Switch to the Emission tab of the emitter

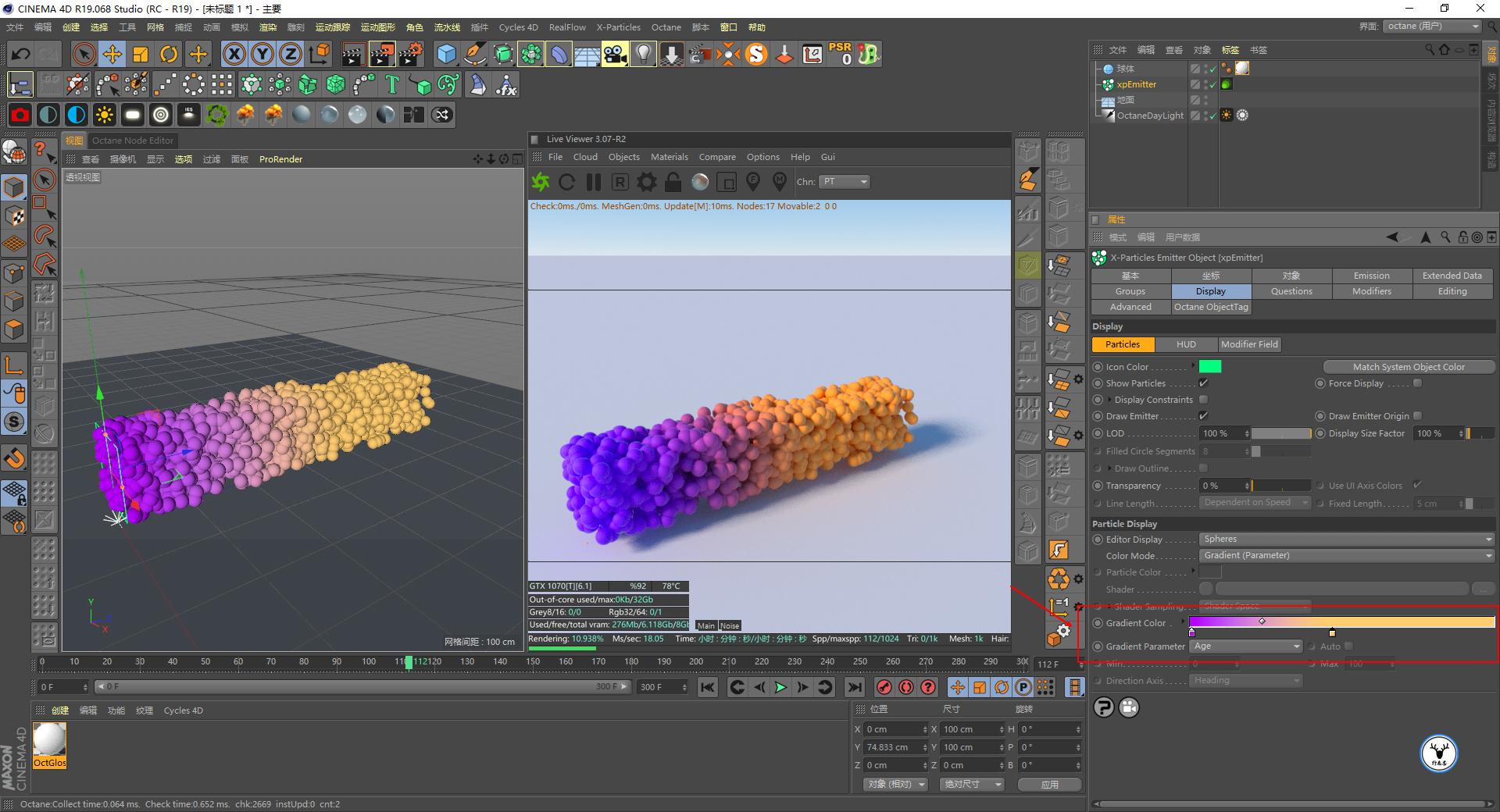[x=1370, y=275]
